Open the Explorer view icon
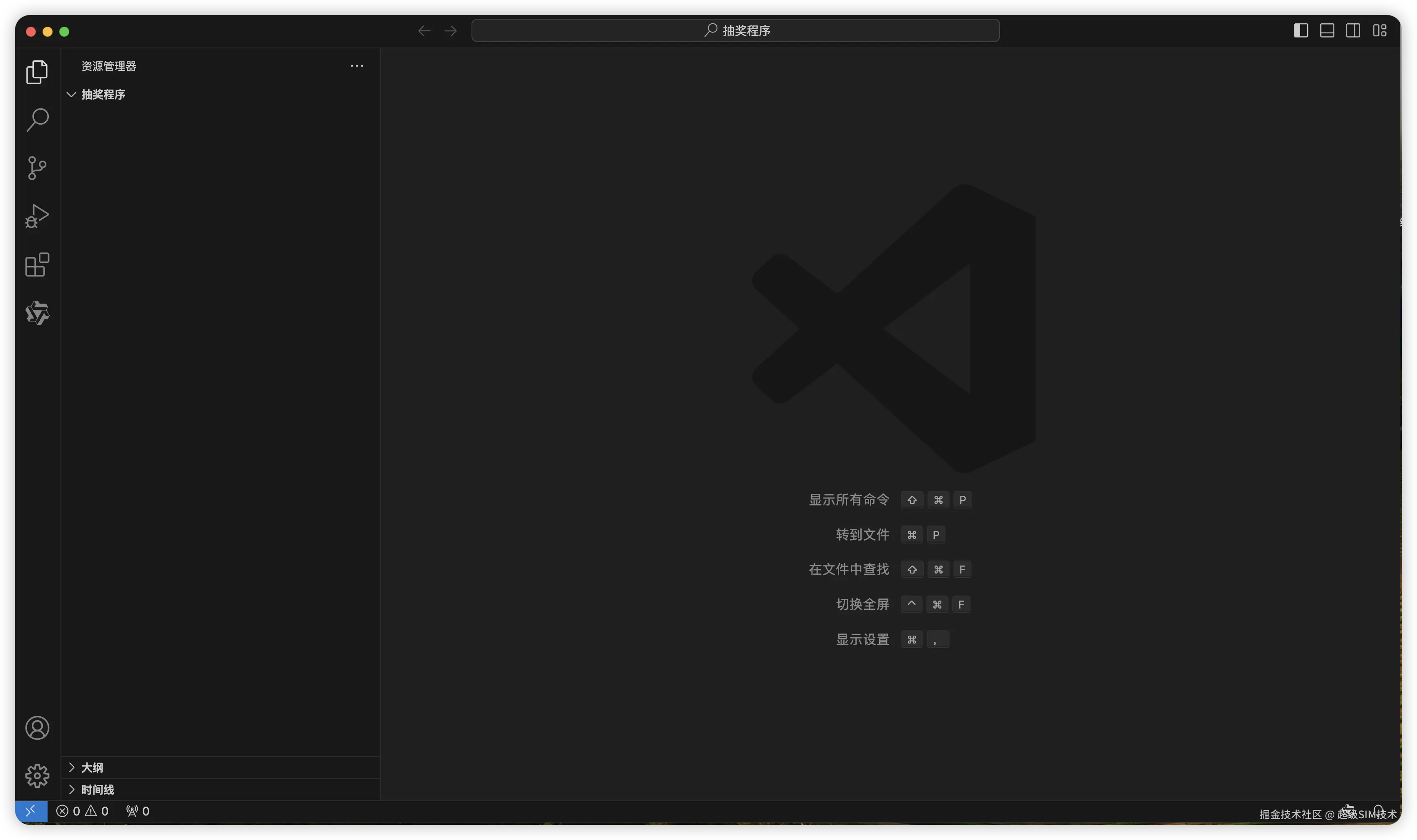The width and height of the screenshot is (1417, 840). [38, 72]
